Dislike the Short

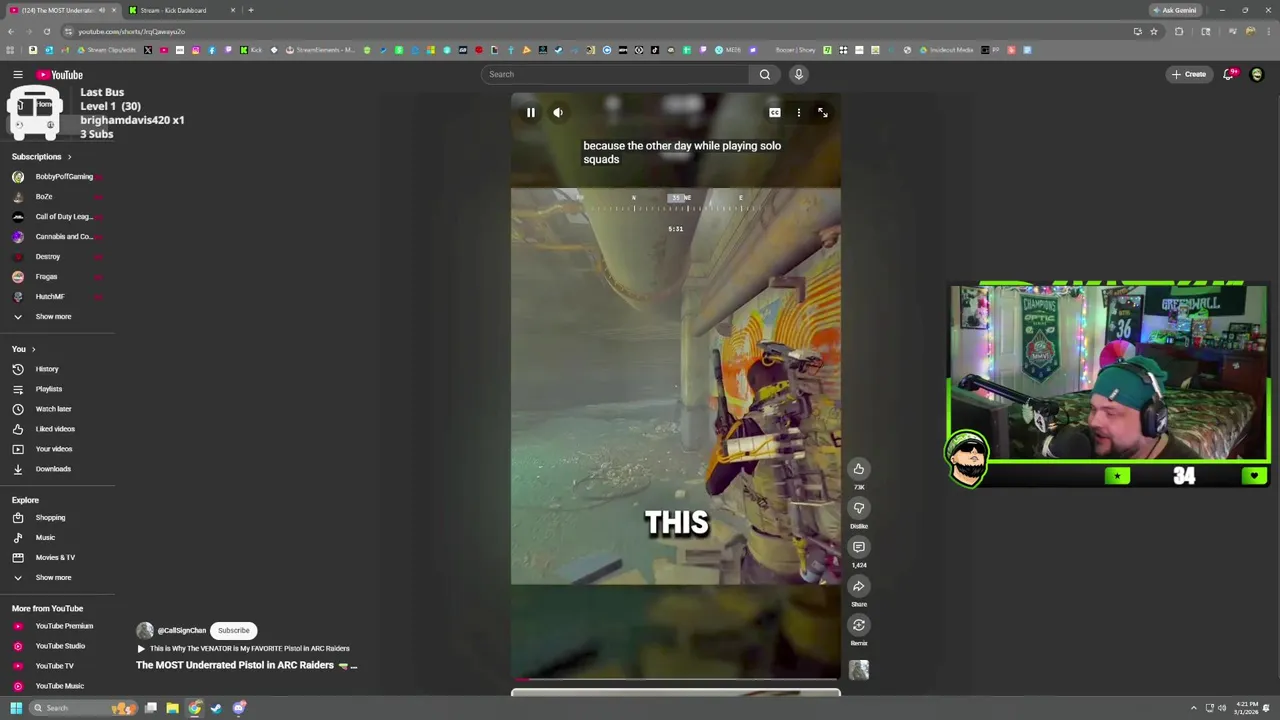coord(859,508)
